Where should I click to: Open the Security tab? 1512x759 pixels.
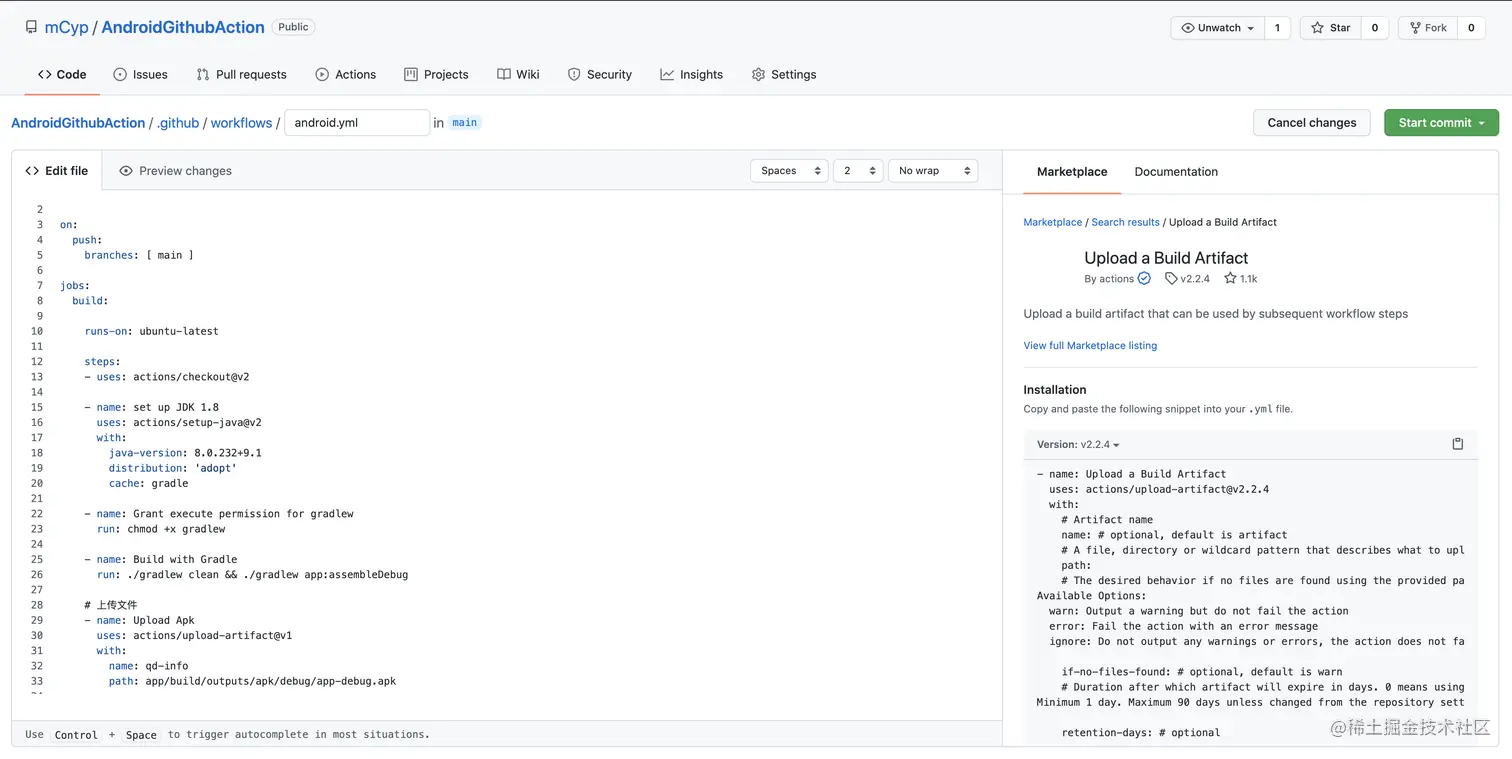[599, 74]
